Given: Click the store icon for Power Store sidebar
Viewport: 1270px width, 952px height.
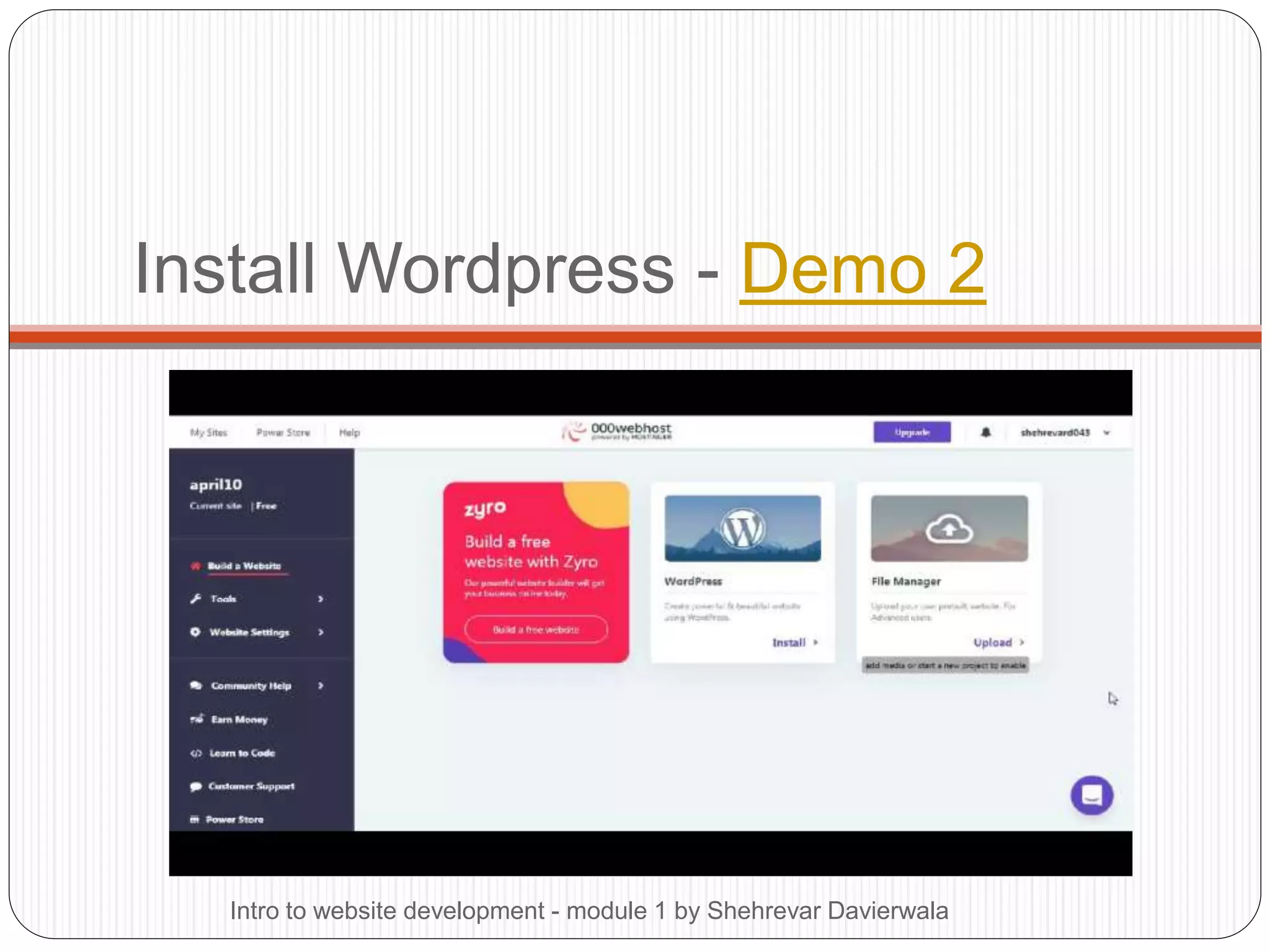Looking at the screenshot, I should click(x=195, y=819).
